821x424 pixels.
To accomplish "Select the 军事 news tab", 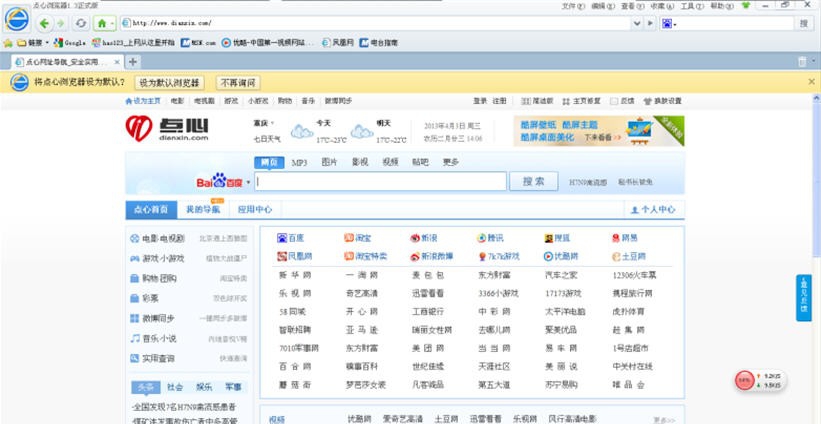I will (233, 387).
